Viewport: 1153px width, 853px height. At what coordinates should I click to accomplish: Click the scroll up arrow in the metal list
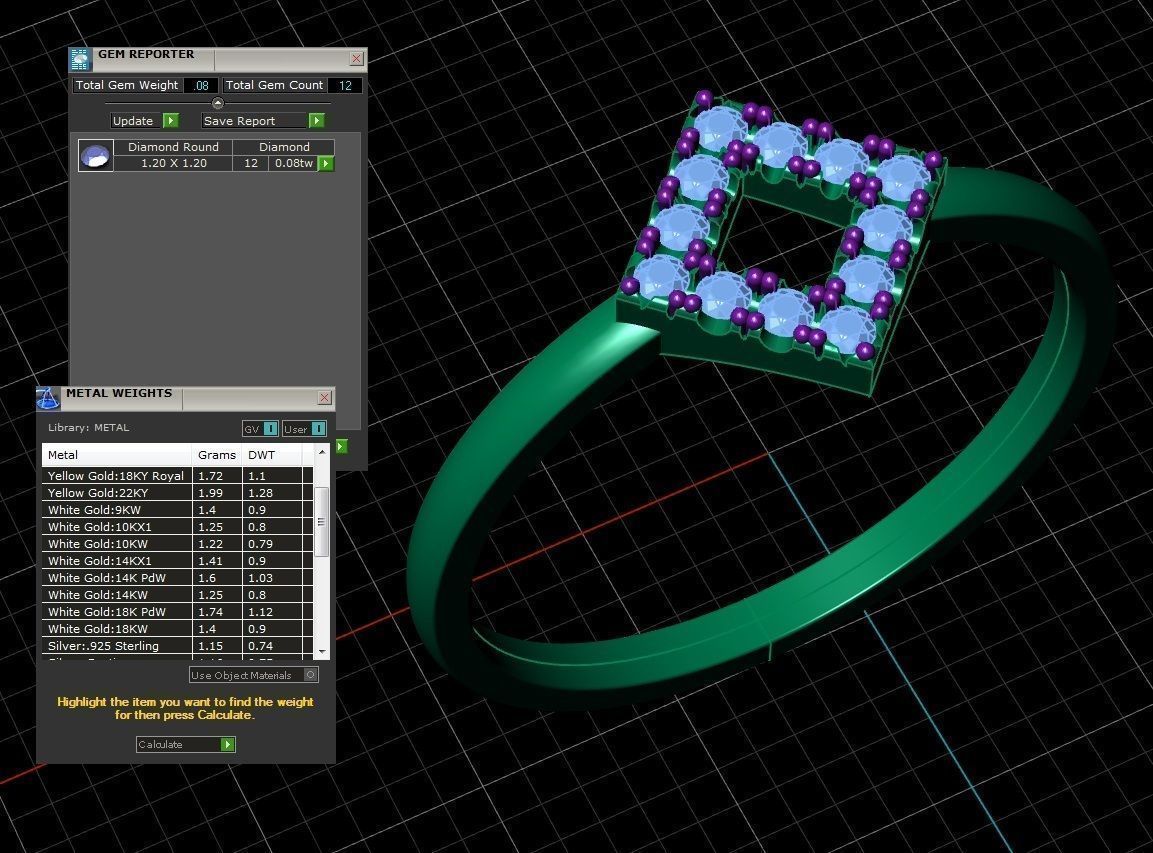click(321, 452)
